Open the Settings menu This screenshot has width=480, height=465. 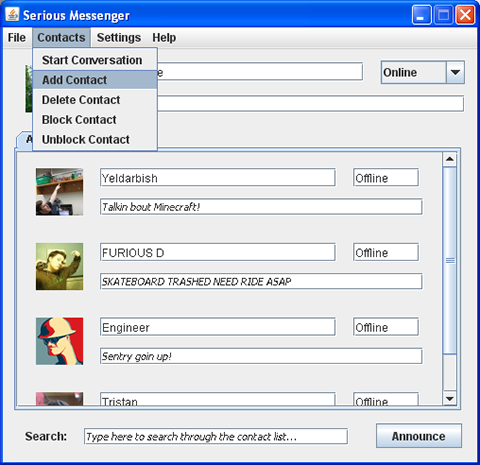pyautogui.click(x=119, y=37)
